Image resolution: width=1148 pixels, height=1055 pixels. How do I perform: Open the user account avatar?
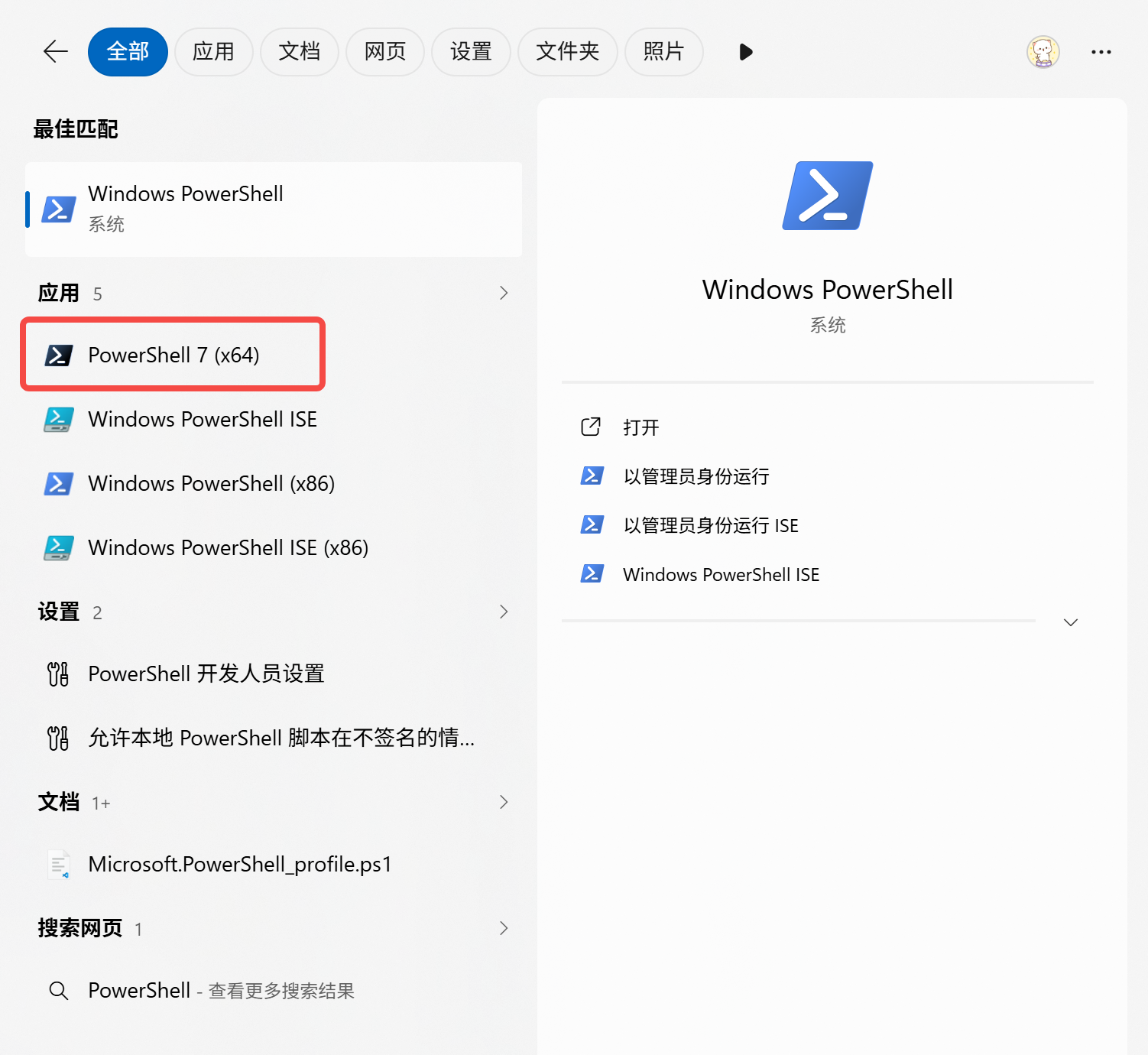pyautogui.click(x=1043, y=52)
